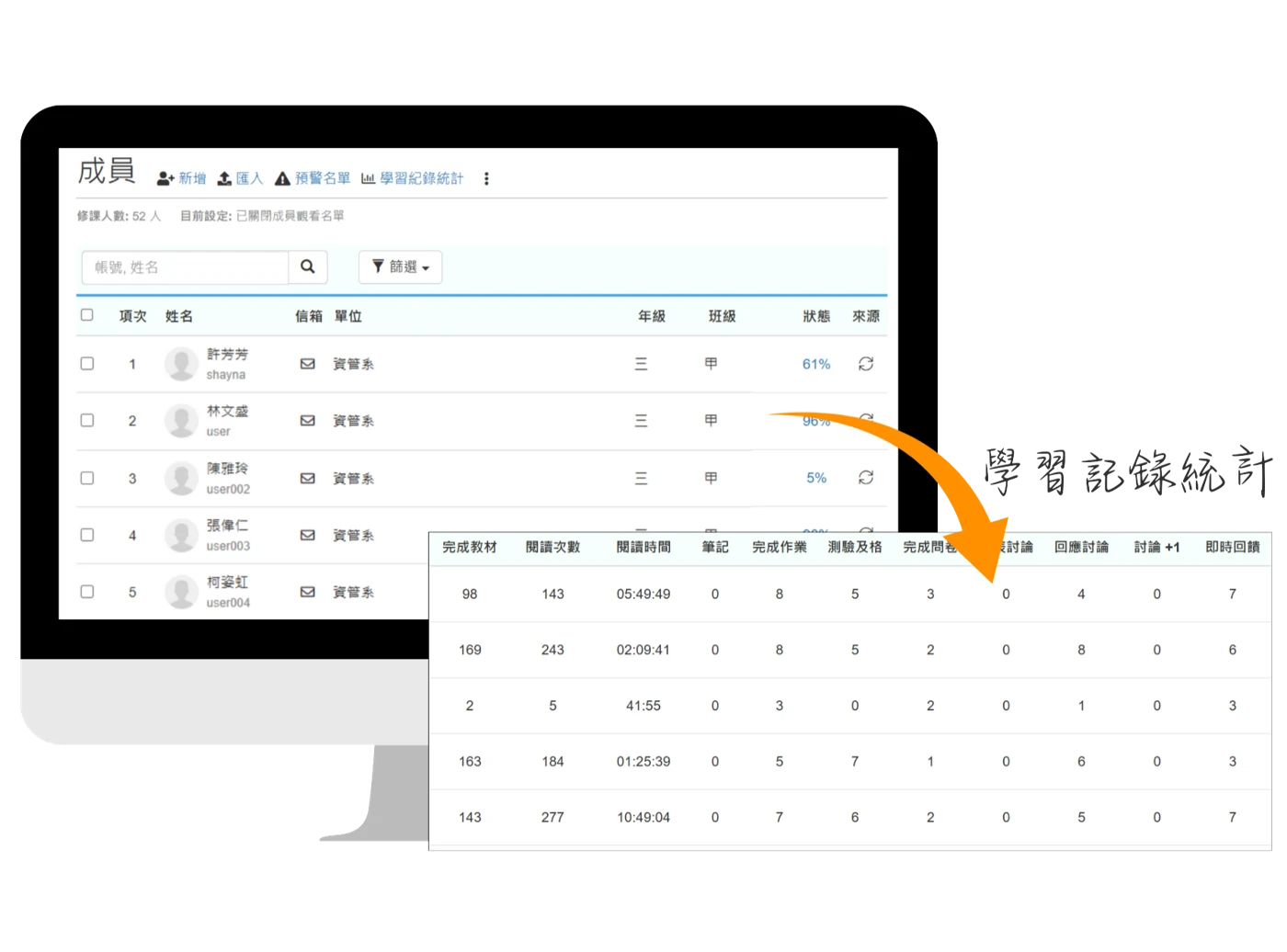This screenshot has width=1287, height=952.
Task: Click the 討論 +1 column header
Action: pyautogui.click(x=1156, y=547)
